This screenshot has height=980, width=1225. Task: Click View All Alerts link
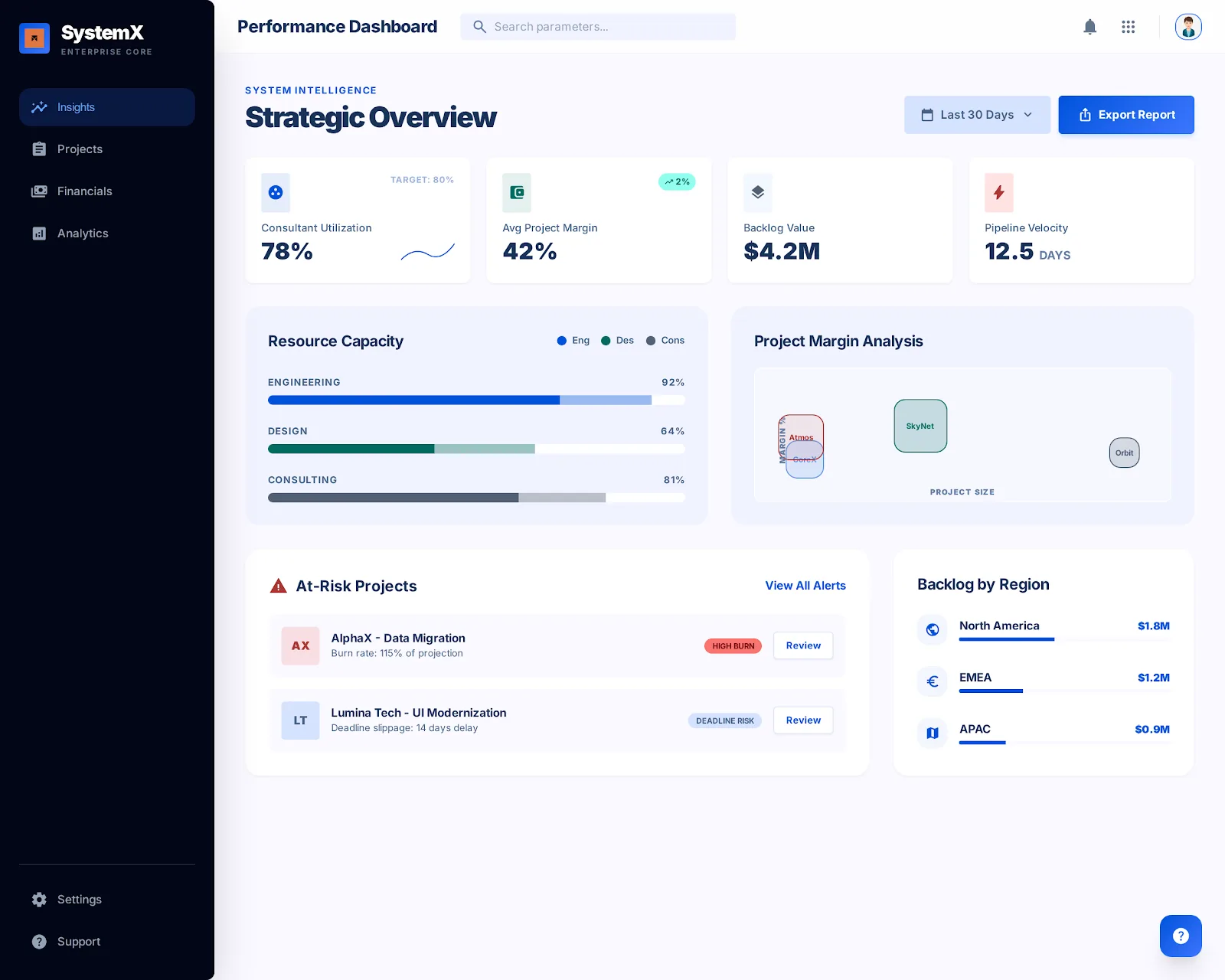coord(805,586)
